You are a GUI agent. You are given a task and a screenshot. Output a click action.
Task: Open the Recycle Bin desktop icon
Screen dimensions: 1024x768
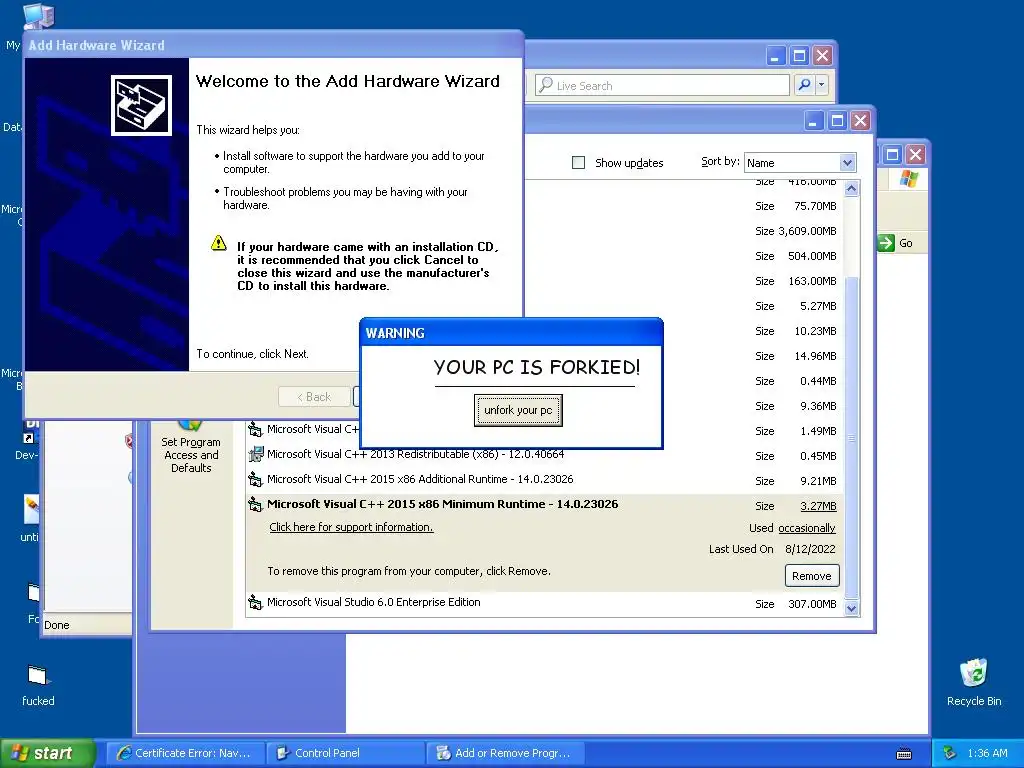pyautogui.click(x=974, y=682)
